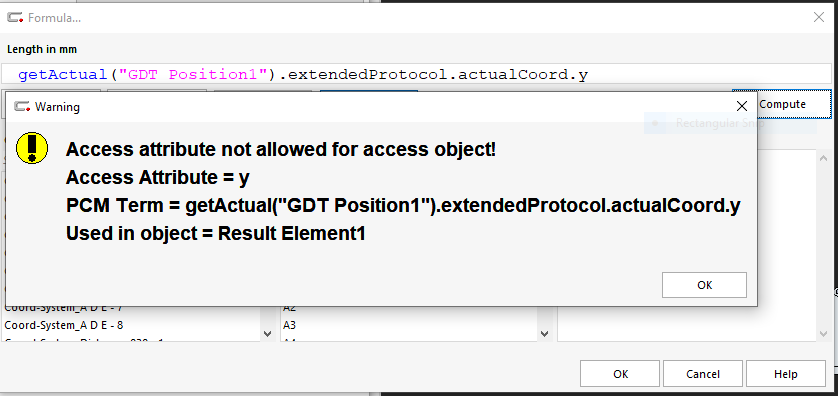Viewport: 838px width, 396px height.
Task: Close the Formula window with its X
Action: tap(819, 18)
